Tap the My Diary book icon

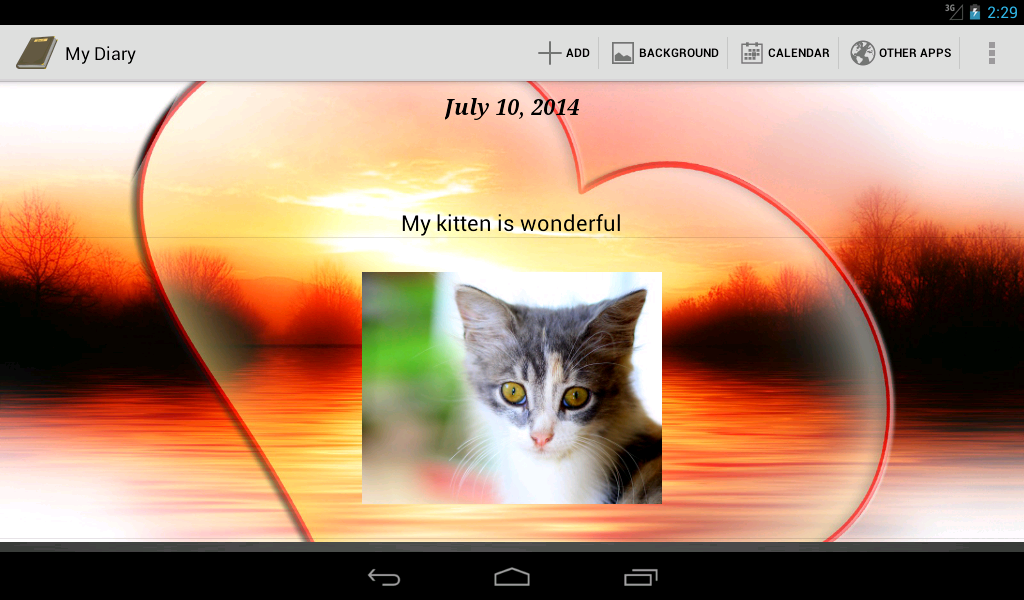point(37,53)
